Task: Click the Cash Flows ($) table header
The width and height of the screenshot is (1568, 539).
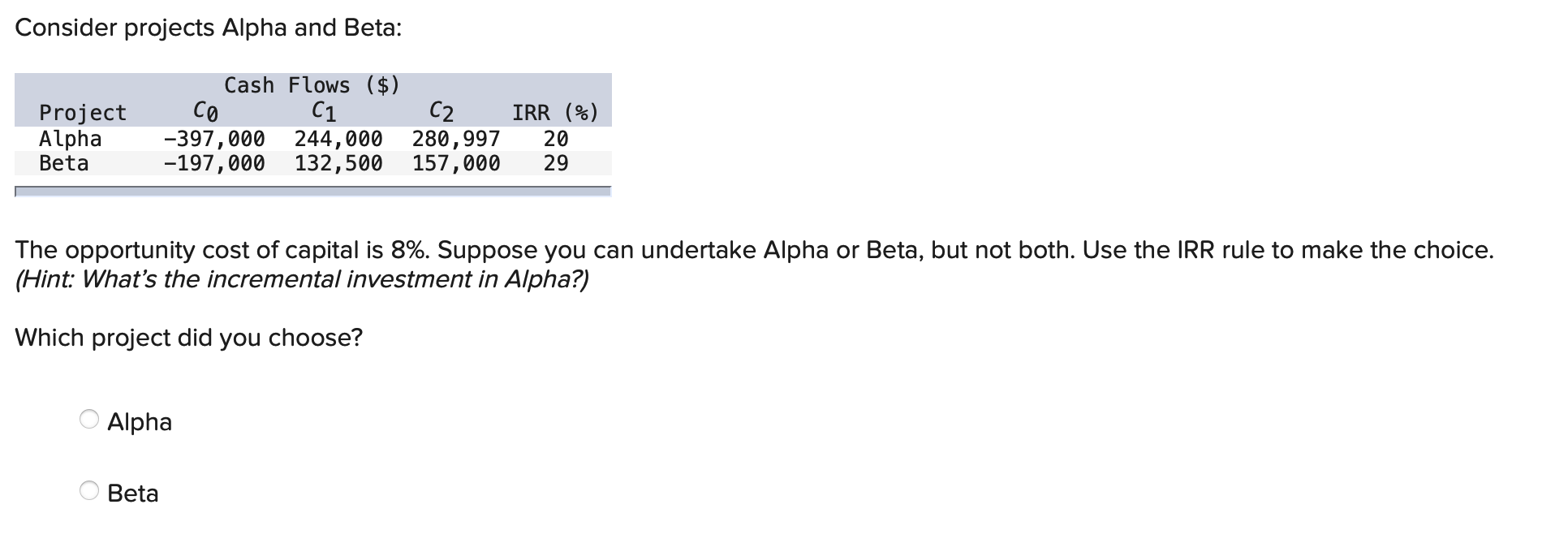Action: click(x=311, y=84)
